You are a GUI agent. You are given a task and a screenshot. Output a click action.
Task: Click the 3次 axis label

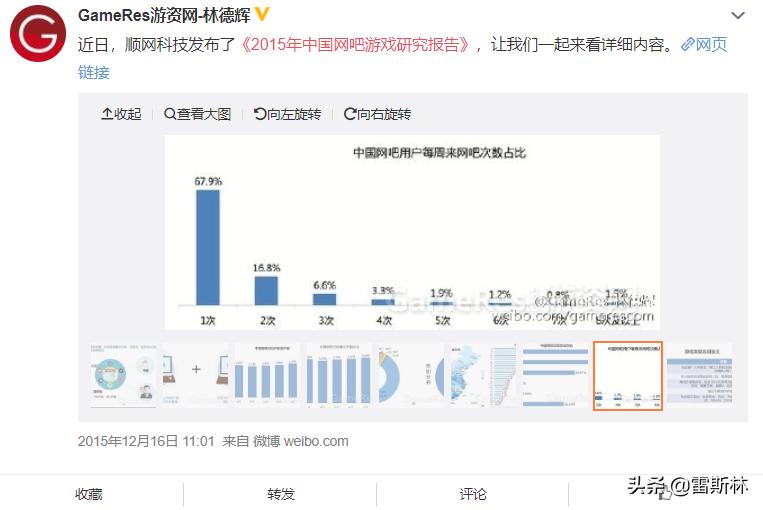point(326,321)
